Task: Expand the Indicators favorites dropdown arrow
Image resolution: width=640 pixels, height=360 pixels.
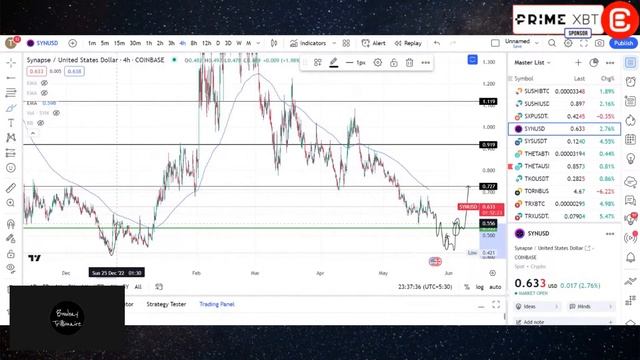Action: coord(334,43)
